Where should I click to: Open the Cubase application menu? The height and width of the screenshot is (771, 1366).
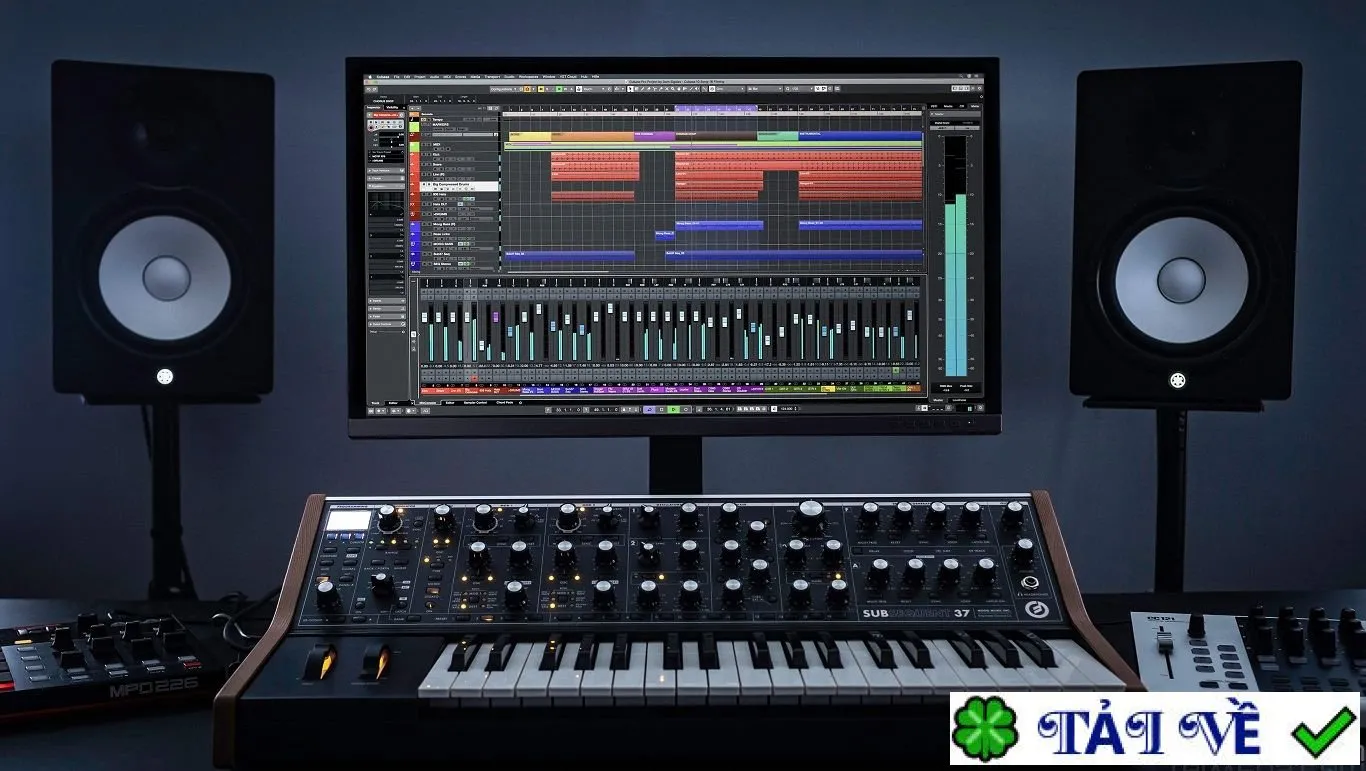(382, 77)
